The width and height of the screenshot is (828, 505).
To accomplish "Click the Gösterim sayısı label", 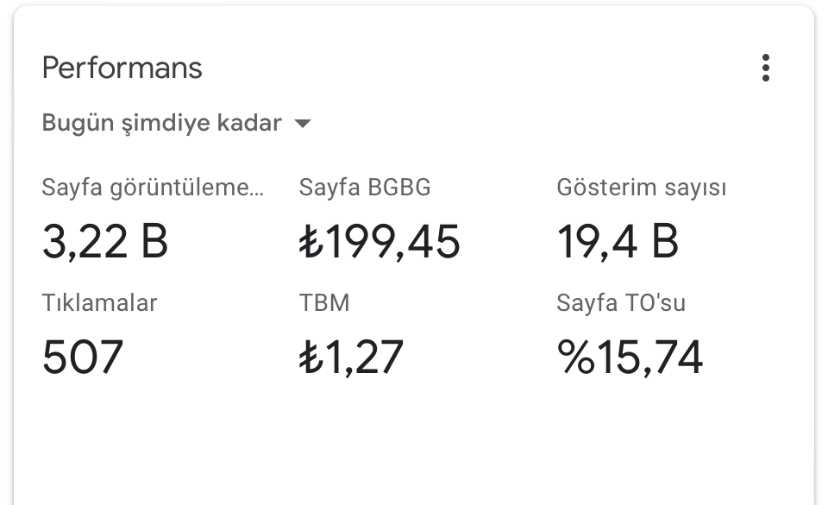I will pyautogui.click(x=642, y=188).
